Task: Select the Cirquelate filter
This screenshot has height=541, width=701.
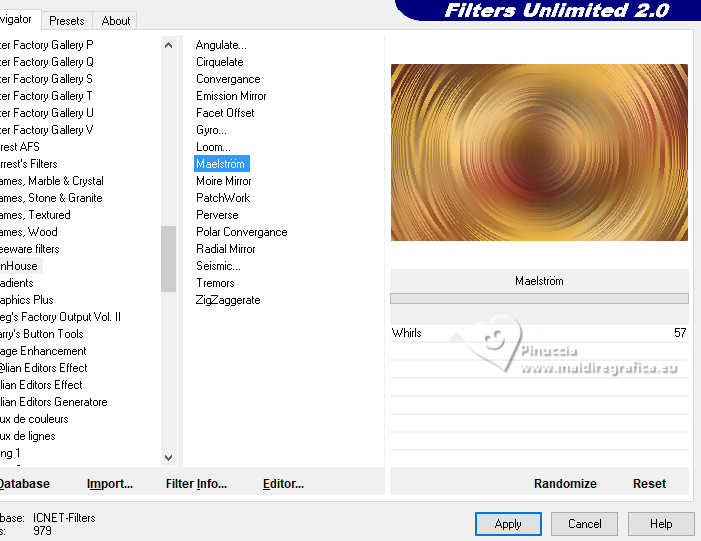Action: pyautogui.click(x=220, y=62)
